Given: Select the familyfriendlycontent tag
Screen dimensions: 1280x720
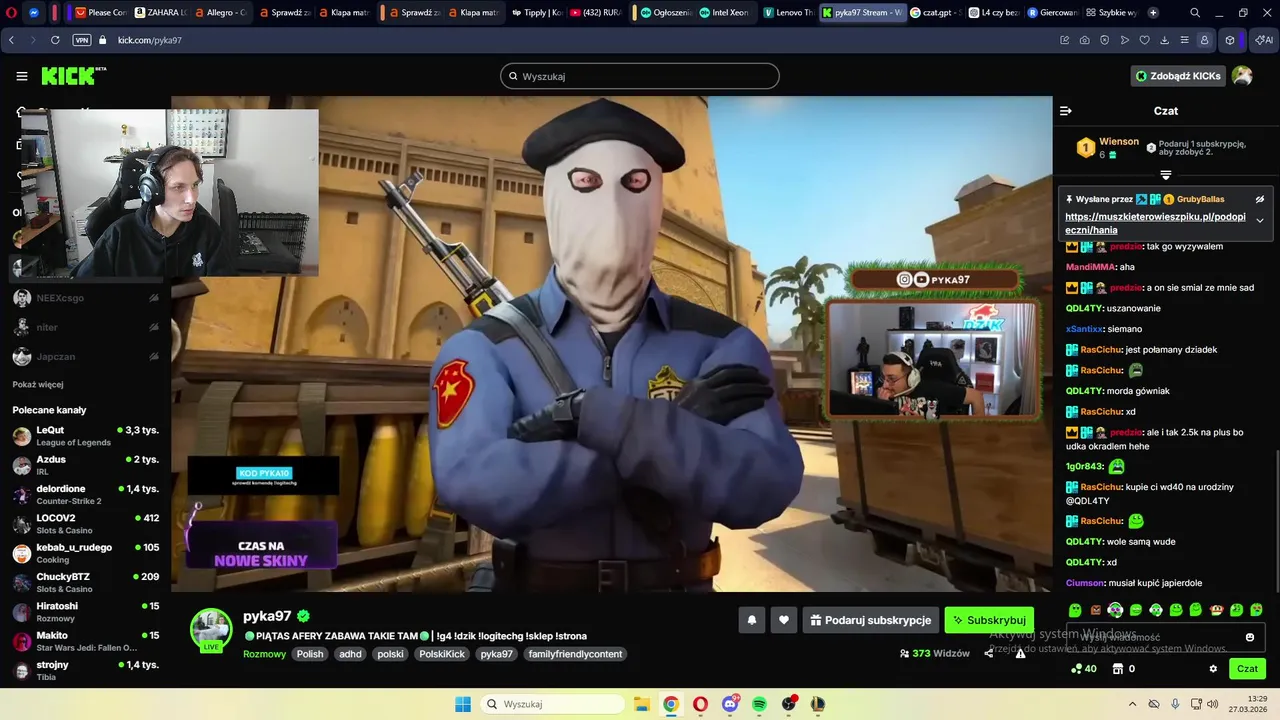Looking at the screenshot, I should tap(575, 654).
